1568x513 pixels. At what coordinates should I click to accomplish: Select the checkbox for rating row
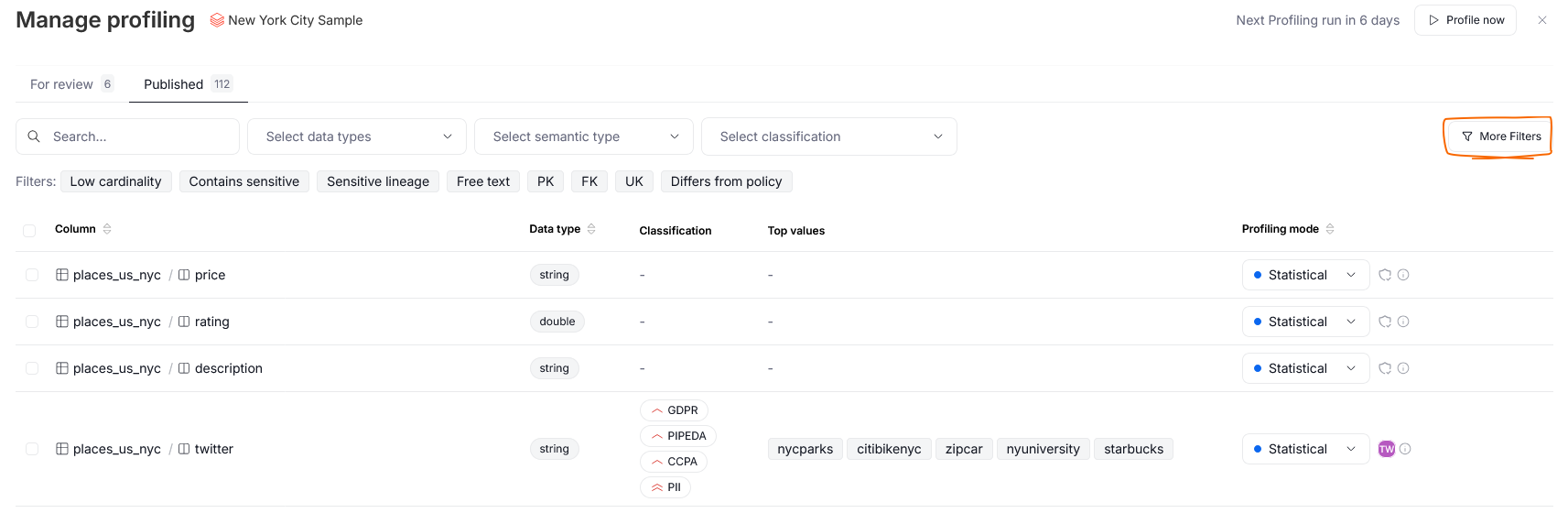(x=32, y=322)
